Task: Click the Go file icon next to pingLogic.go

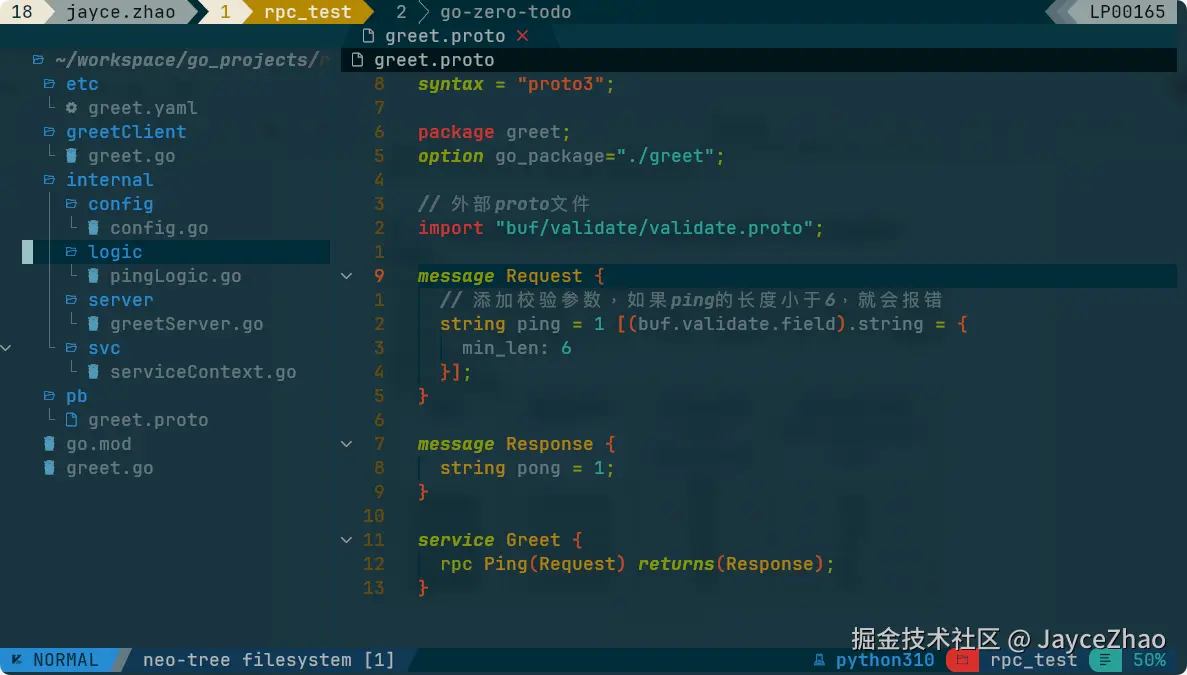Action: pyautogui.click(x=93, y=276)
